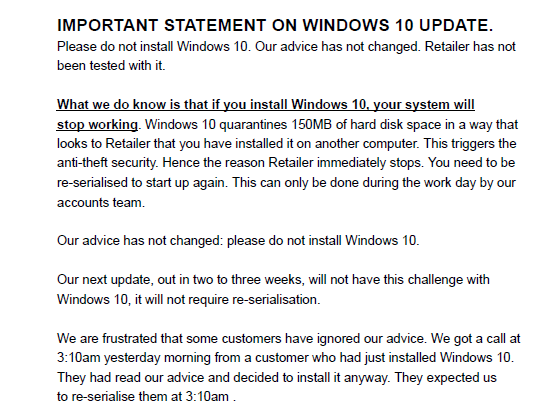Click the words 'accounts team'

101,202
